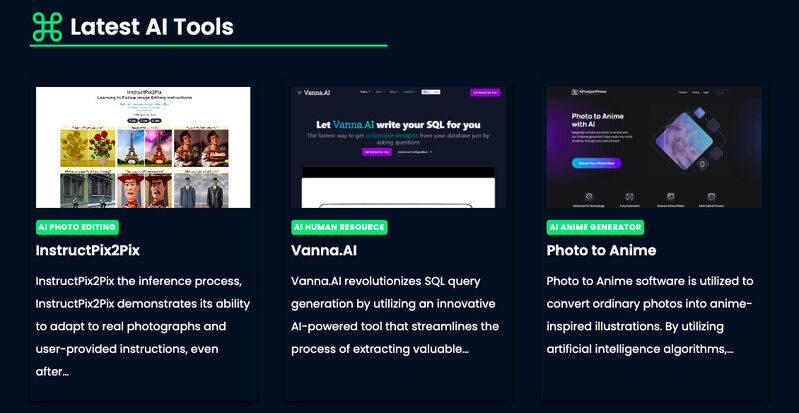The width and height of the screenshot is (799, 413).
Task: Open the Vanna.AI title link
Action: [x=324, y=250]
